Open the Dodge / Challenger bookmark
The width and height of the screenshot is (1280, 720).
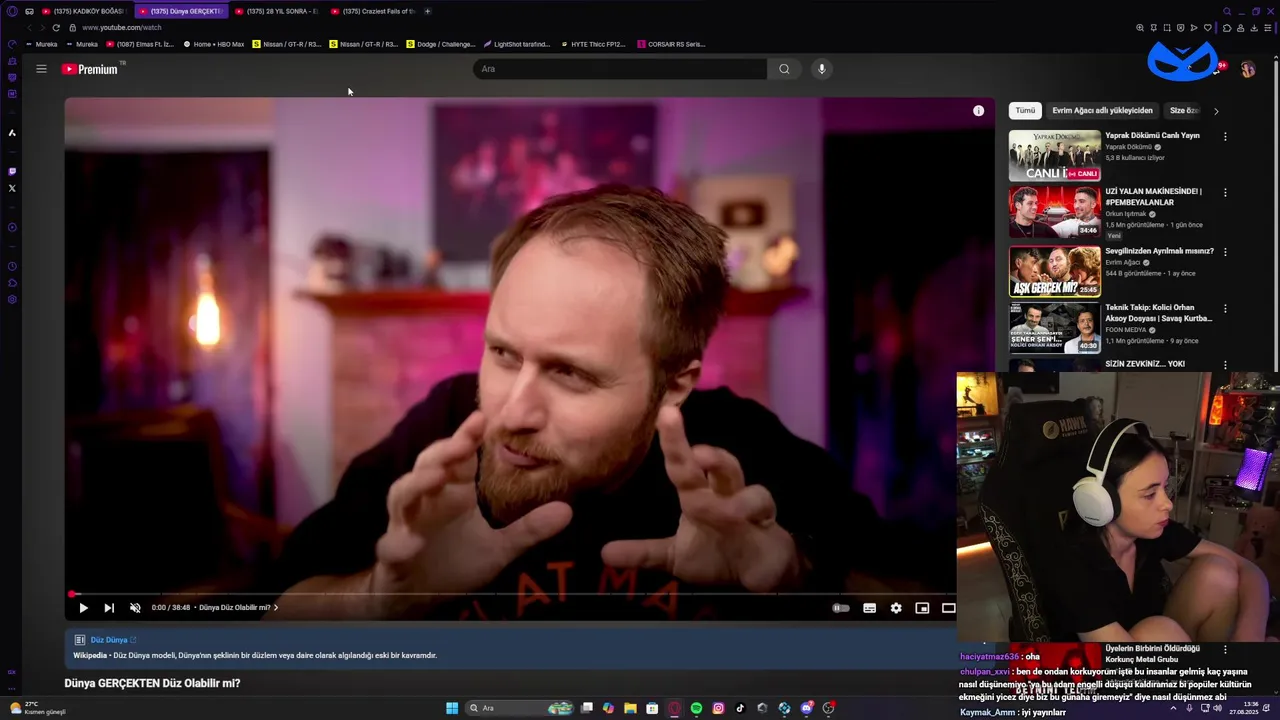[440, 44]
